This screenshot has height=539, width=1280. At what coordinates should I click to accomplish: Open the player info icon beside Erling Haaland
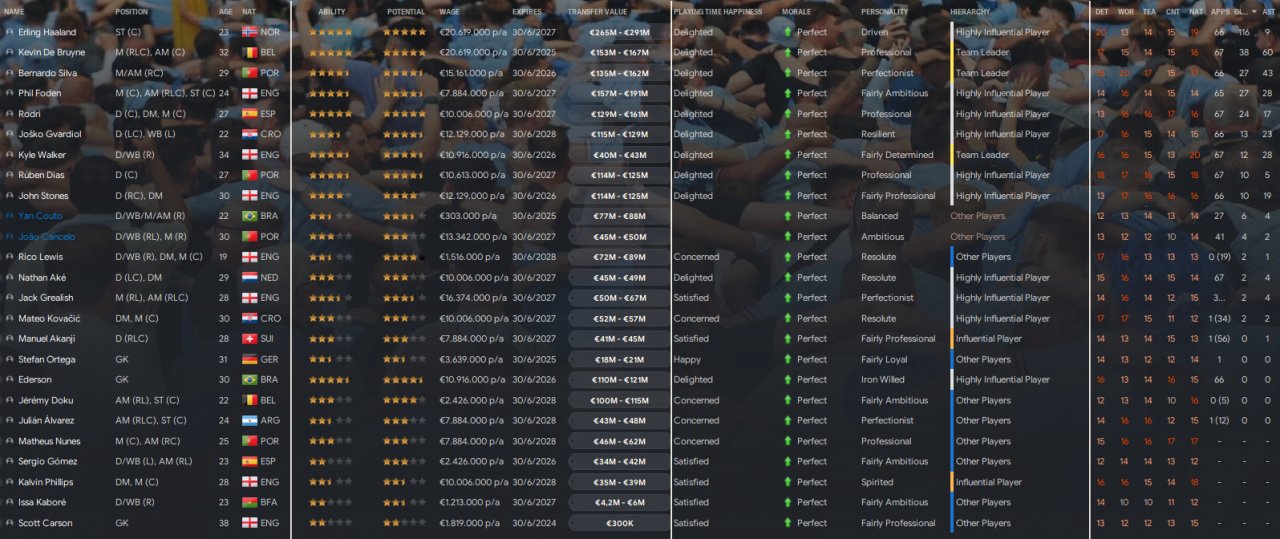pos(10,32)
